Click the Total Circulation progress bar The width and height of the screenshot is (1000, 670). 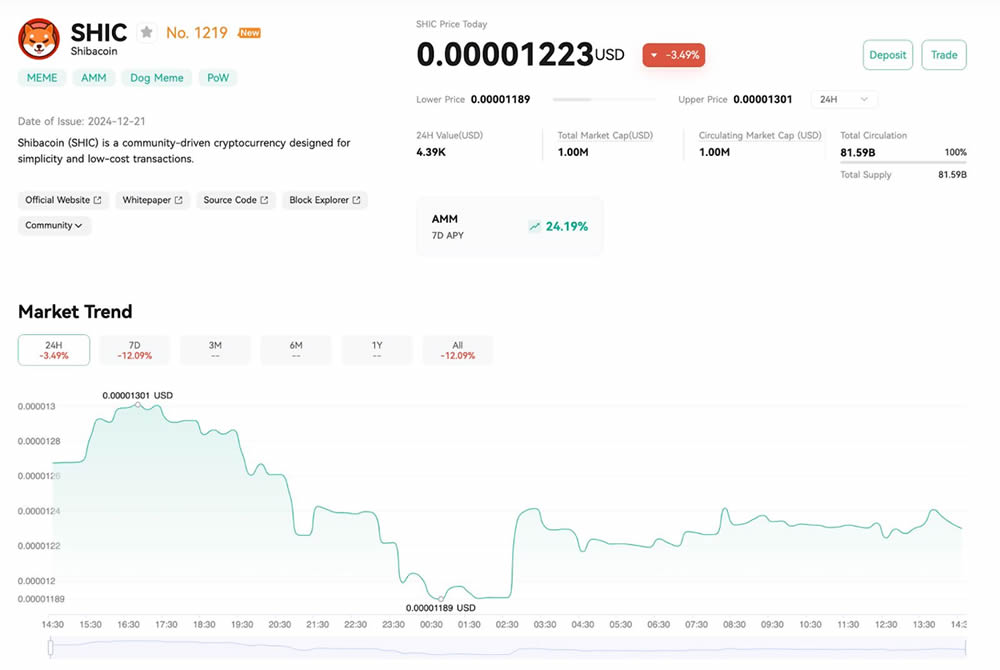(x=903, y=163)
